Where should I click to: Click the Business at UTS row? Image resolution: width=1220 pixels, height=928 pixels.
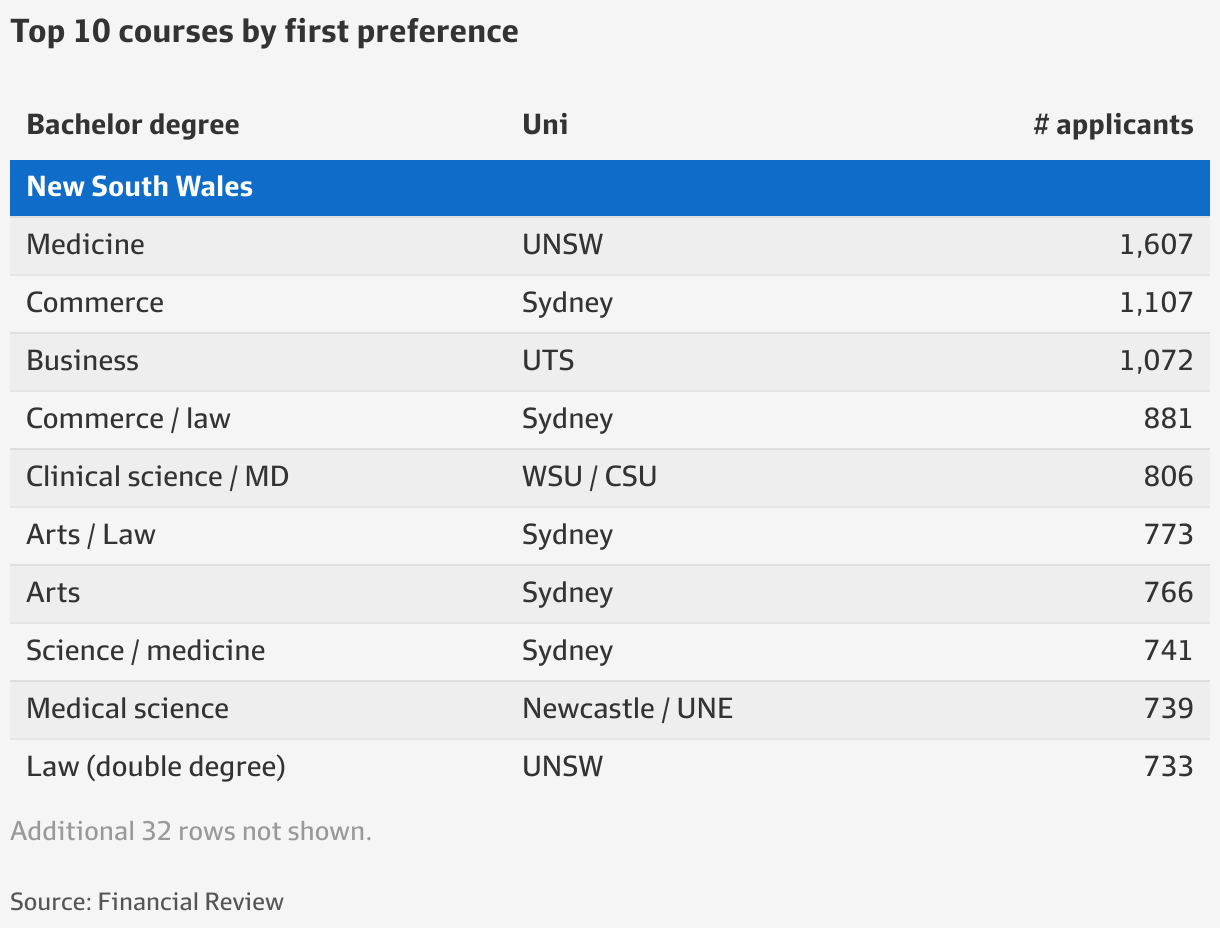81,361
